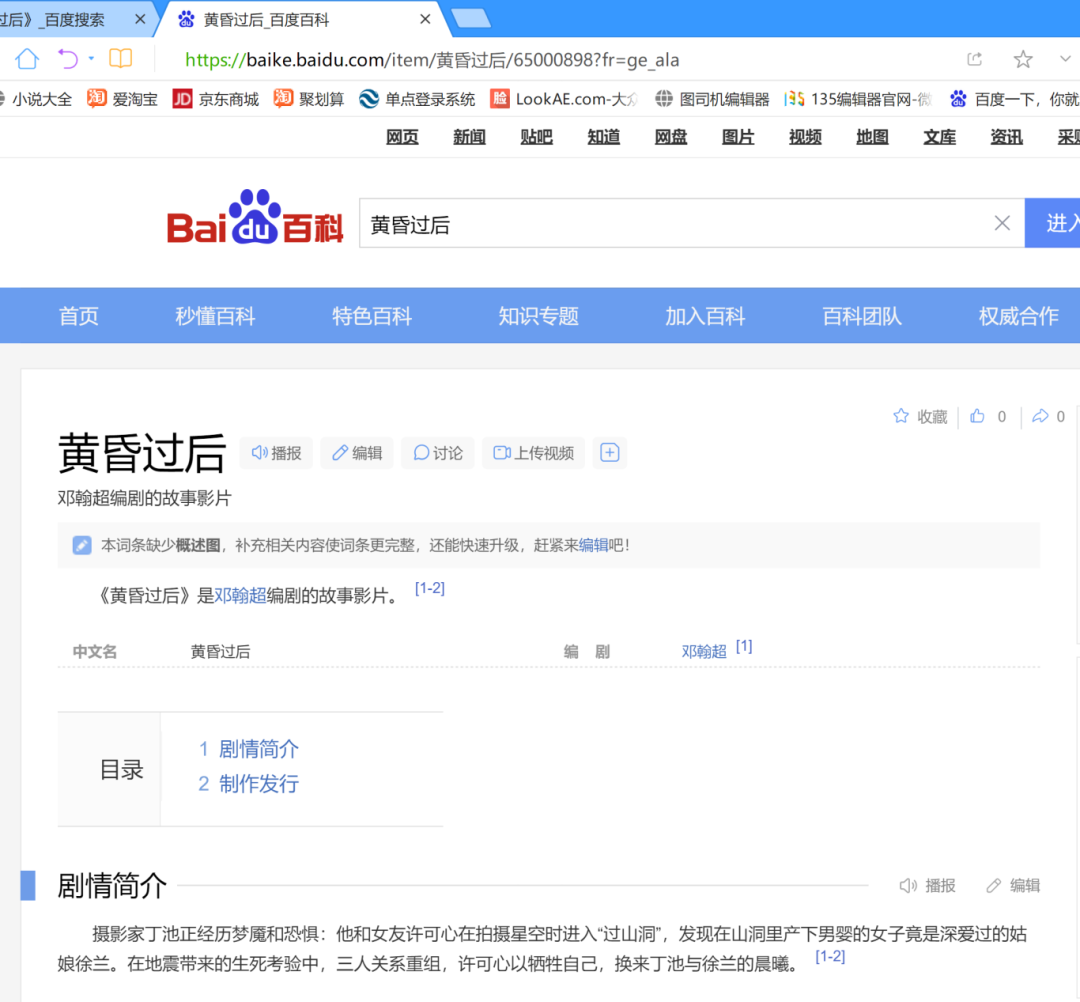Viewport: 1080px width, 1002px height.
Task: Open 加入百科 in blue nav bar
Action: 705,316
